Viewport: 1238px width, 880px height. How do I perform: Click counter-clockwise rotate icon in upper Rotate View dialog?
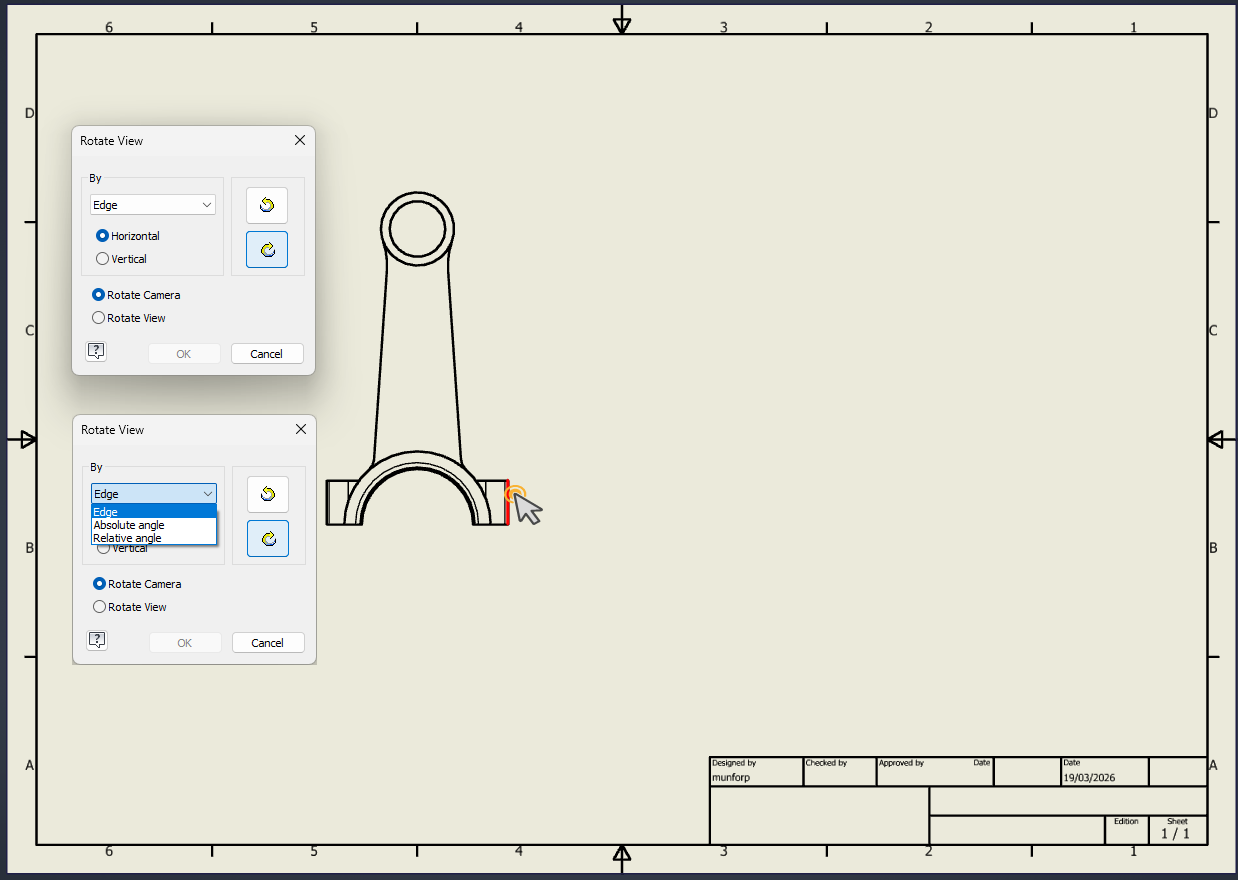tap(267, 205)
